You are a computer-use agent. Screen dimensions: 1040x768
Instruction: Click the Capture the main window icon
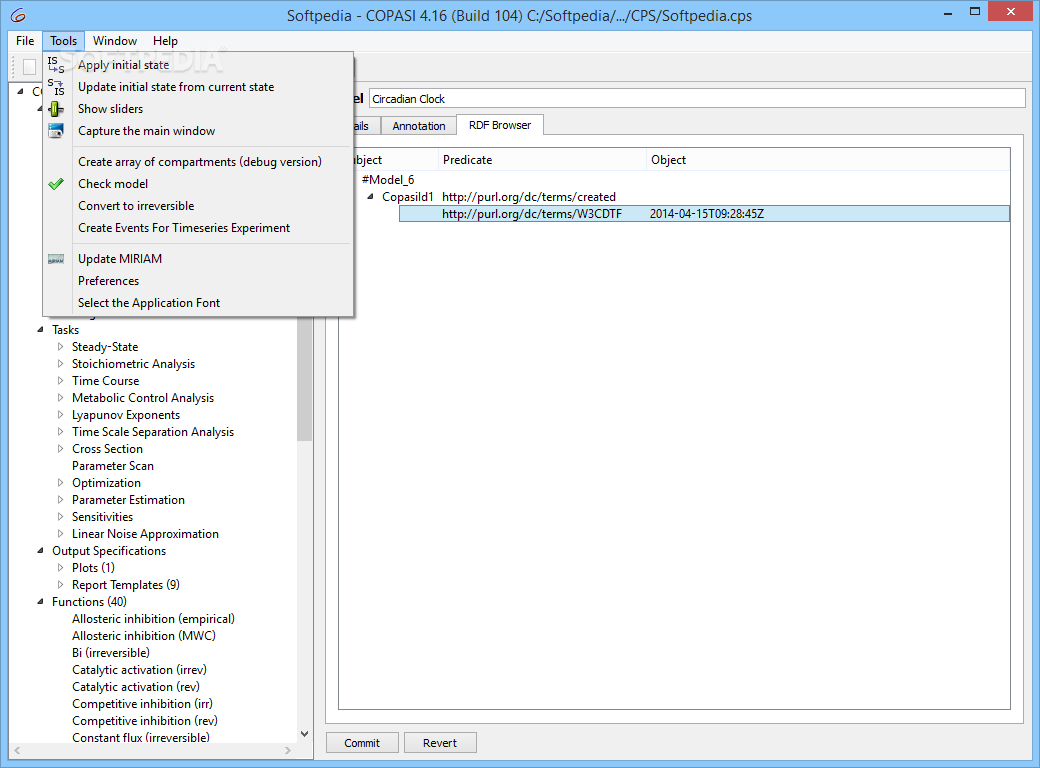point(56,131)
